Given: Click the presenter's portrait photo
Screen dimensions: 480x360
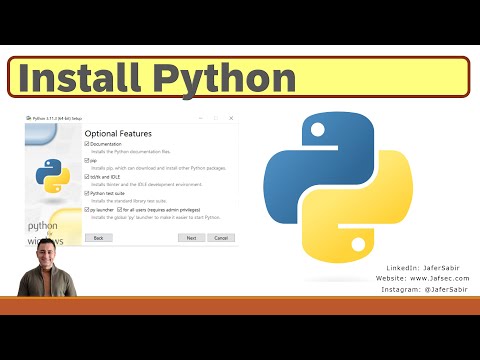Looking at the screenshot, I should coord(47,268).
